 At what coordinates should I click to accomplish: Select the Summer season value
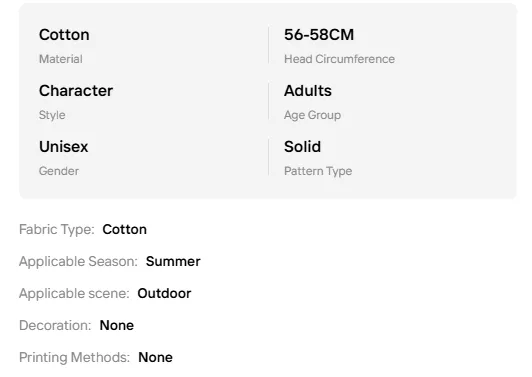click(173, 262)
